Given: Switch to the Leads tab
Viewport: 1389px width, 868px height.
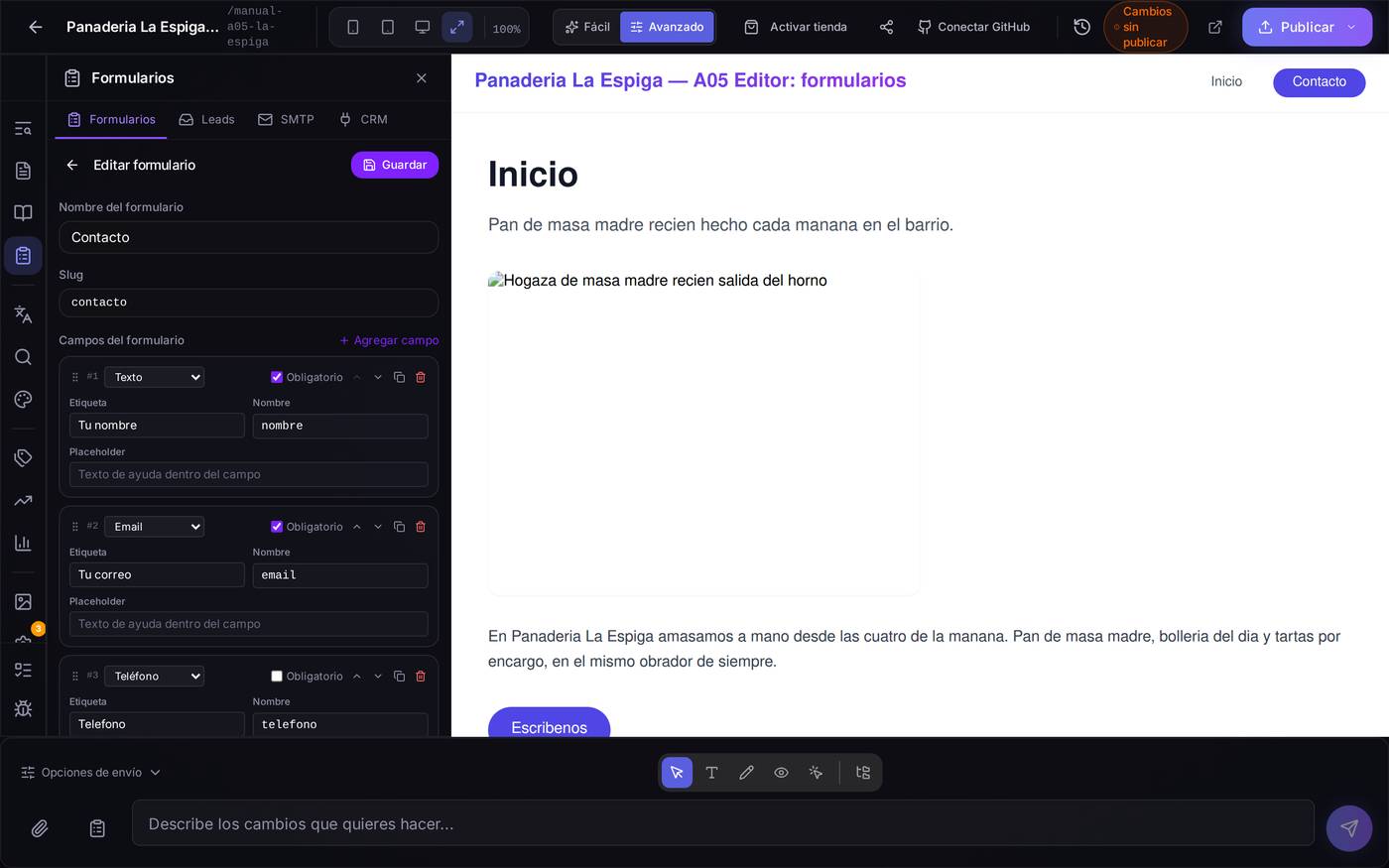Looking at the screenshot, I should [206, 119].
